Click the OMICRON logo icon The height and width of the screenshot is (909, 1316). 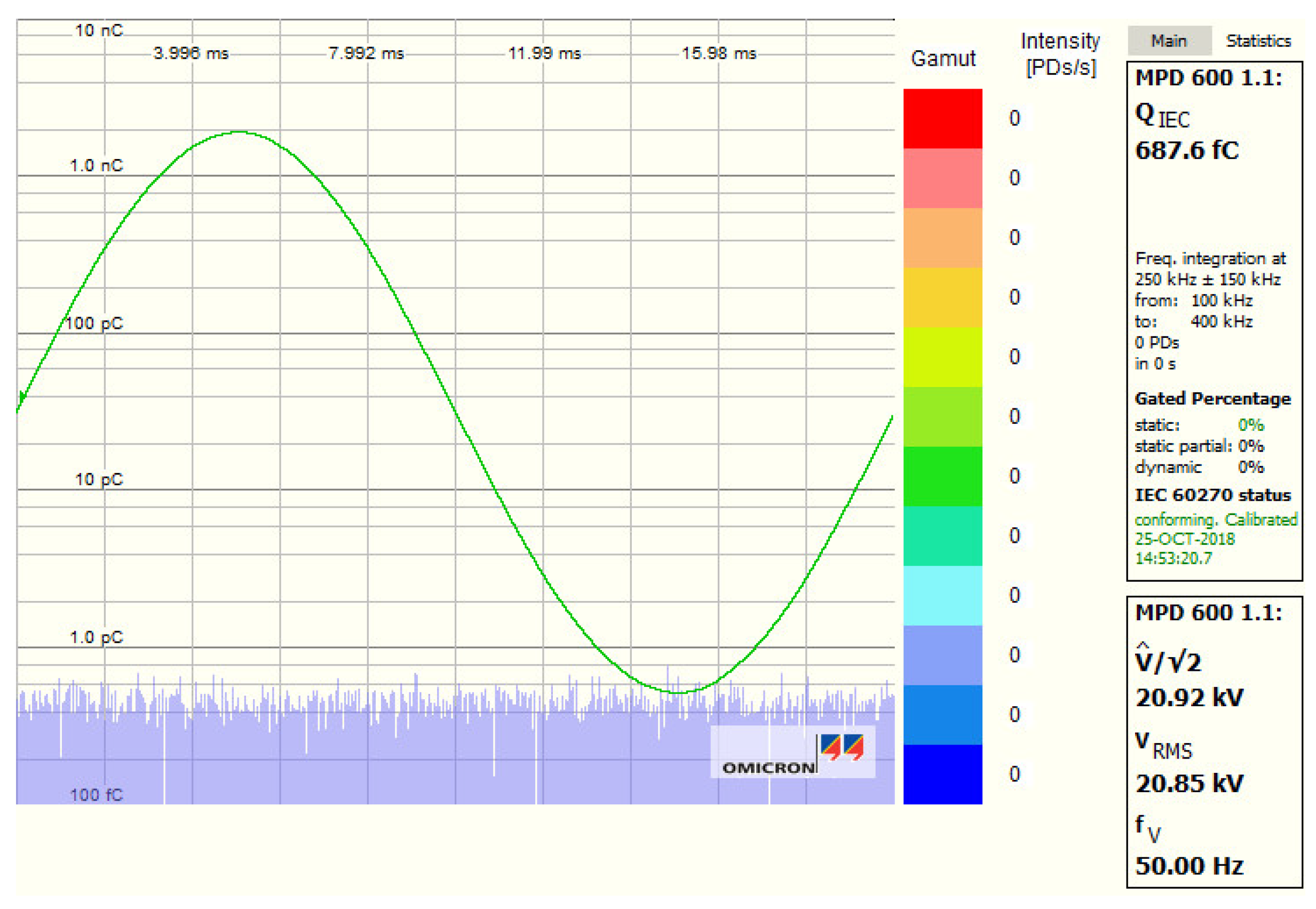pos(842,747)
